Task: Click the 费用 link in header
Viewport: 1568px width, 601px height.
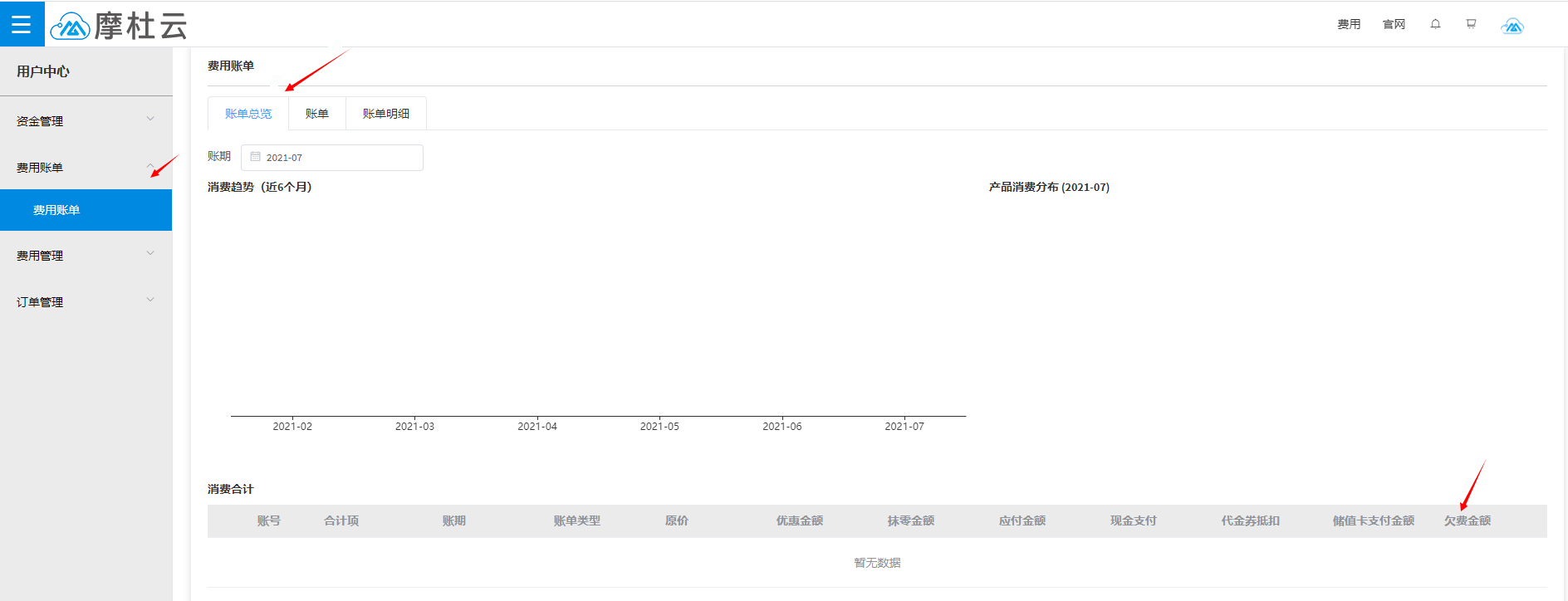Action: tap(1349, 24)
